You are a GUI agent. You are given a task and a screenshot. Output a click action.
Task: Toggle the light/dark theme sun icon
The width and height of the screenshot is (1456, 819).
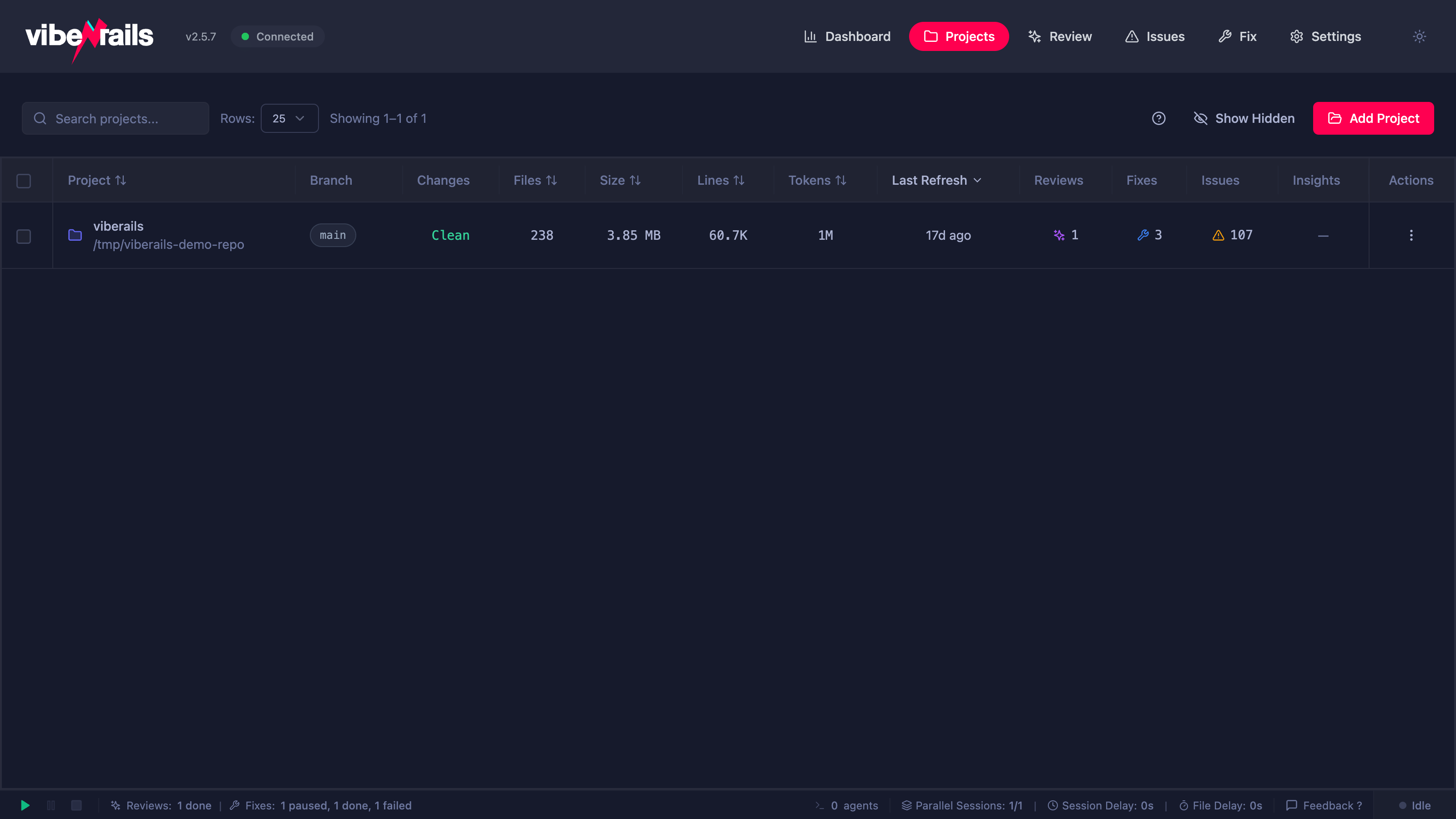tap(1419, 36)
